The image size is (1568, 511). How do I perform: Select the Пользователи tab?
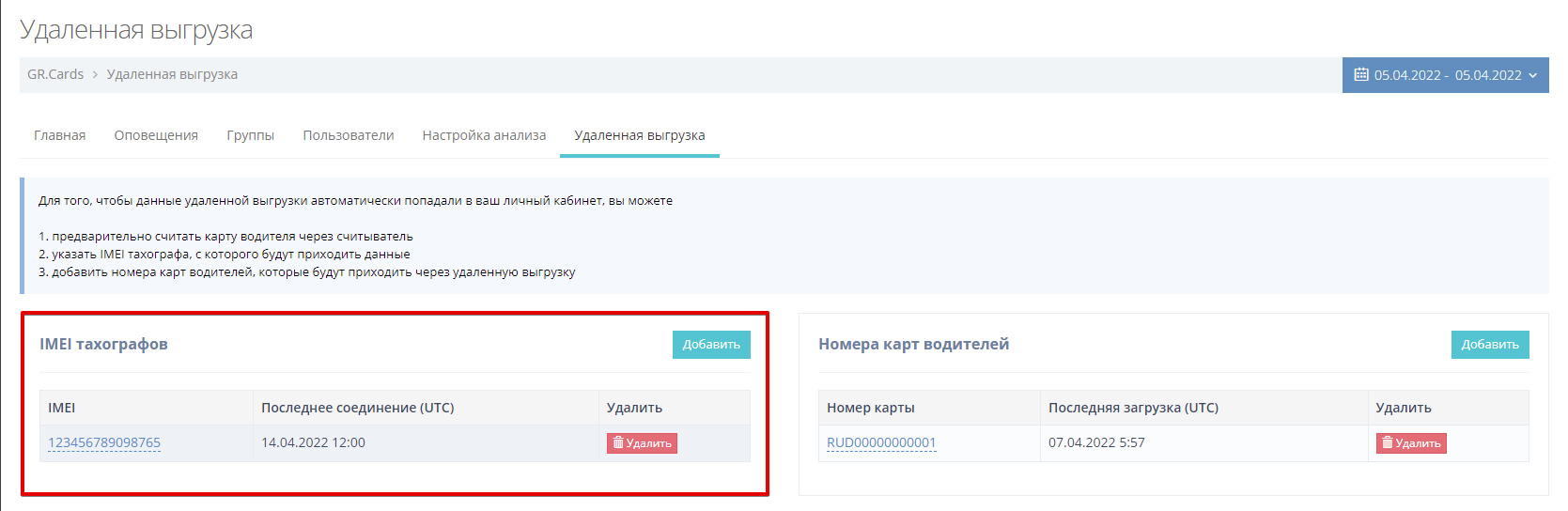(x=348, y=135)
